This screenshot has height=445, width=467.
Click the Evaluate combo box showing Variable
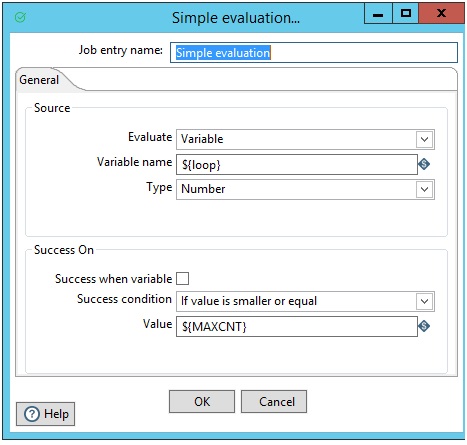[305, 139]
